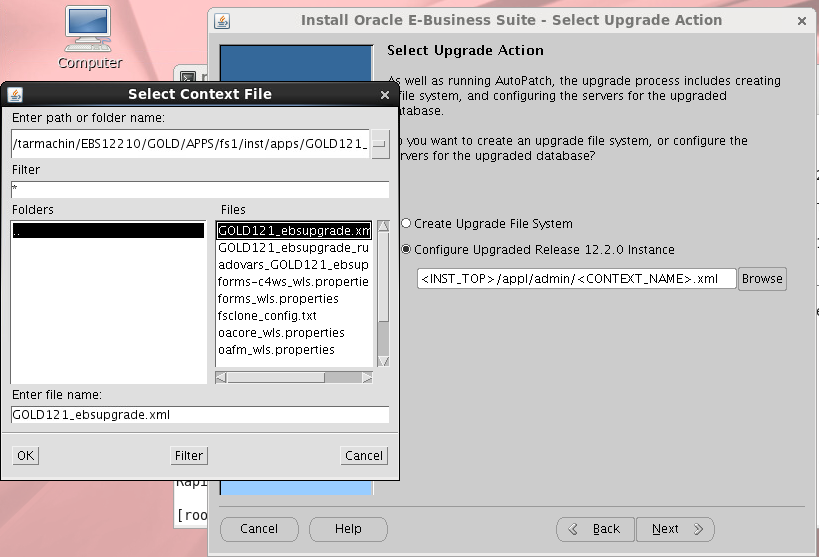The image size is (819, 557).
Task: Cancel the Oracle E-Business Suite installer
Action: 260,529
